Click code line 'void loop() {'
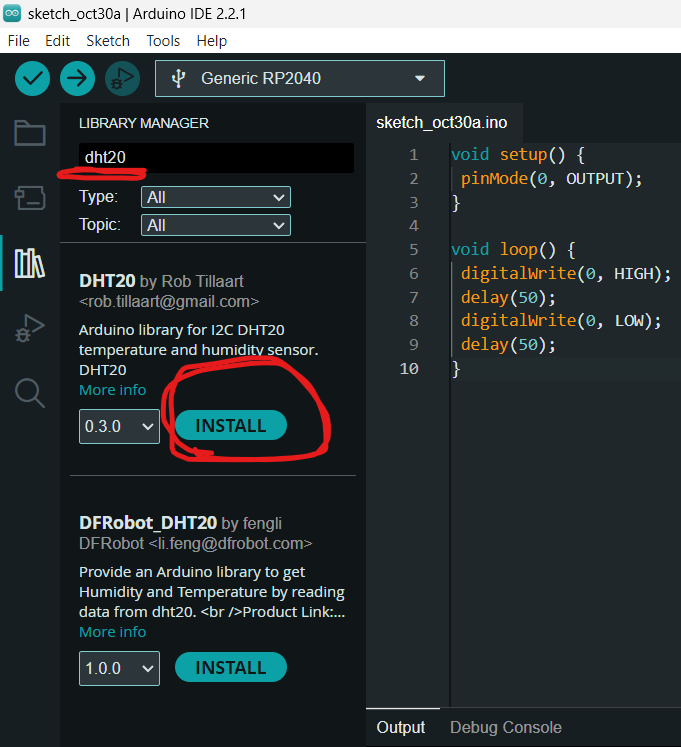This screenshot has height=747, width=681. point(513,250)
